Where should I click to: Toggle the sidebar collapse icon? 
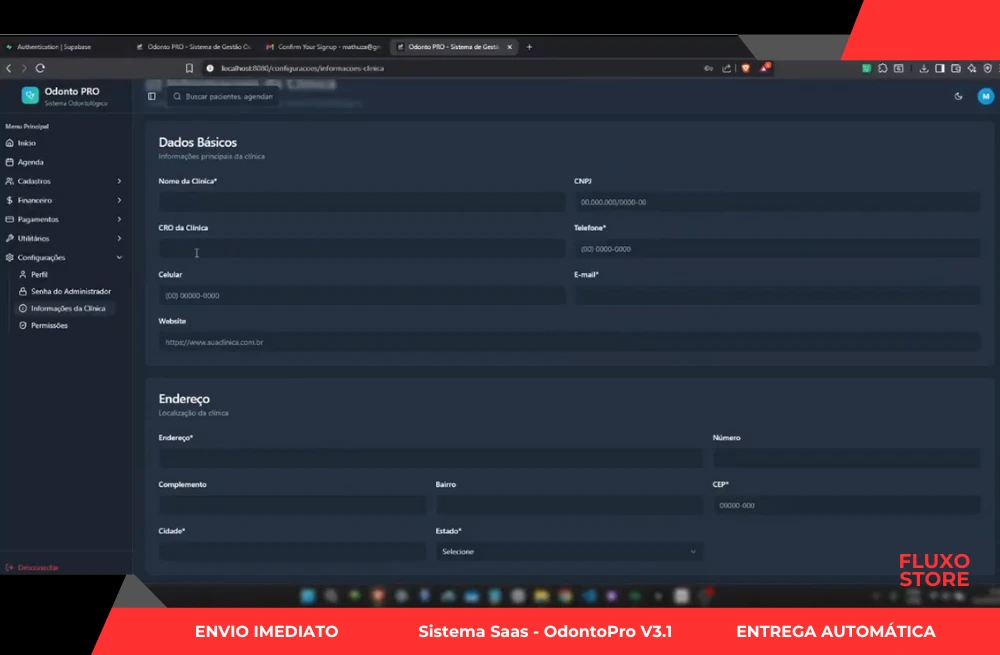[x=152, y=96]
